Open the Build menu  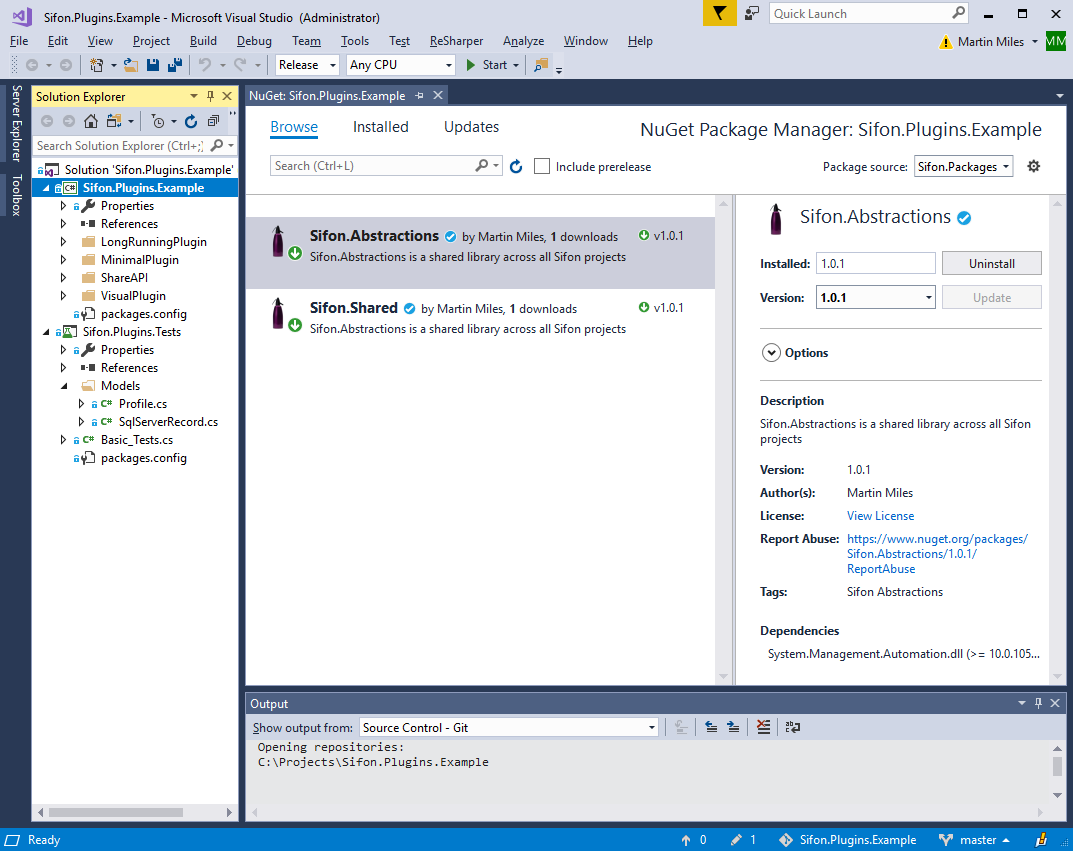203,41
